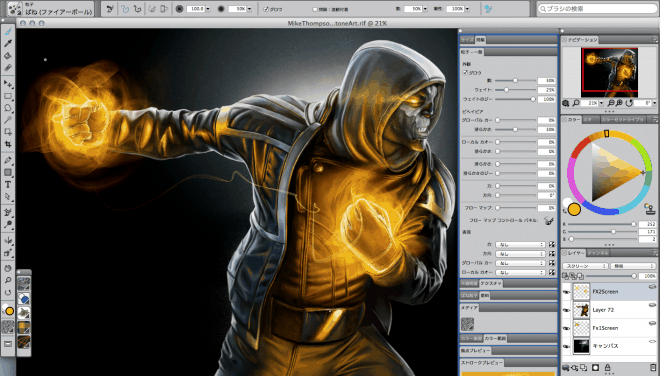
Task: Open the スクリーン composite method dropdown
Action: coord(585,266)
